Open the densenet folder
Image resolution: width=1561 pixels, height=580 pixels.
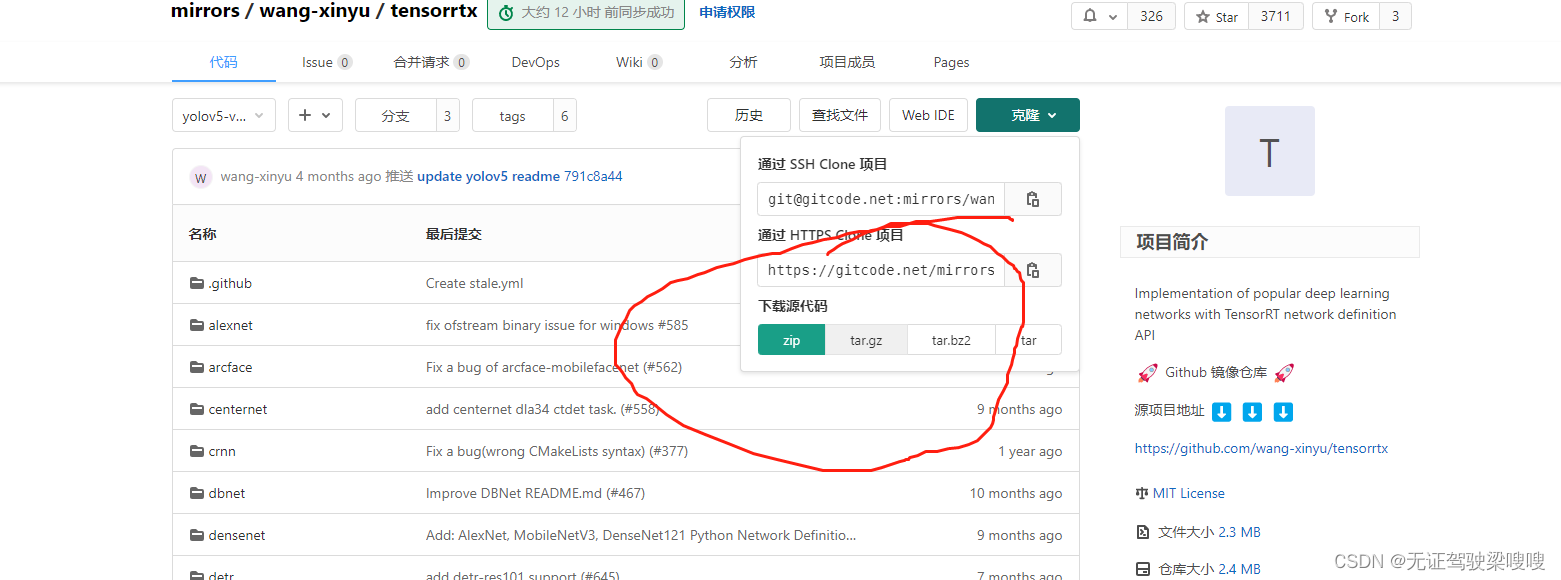(237, 535)
